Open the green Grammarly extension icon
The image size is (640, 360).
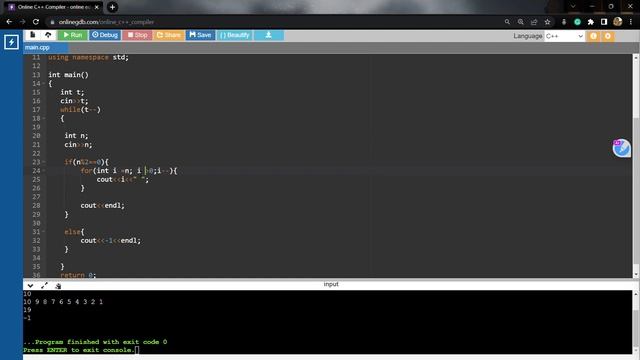(x=577, y=22)
